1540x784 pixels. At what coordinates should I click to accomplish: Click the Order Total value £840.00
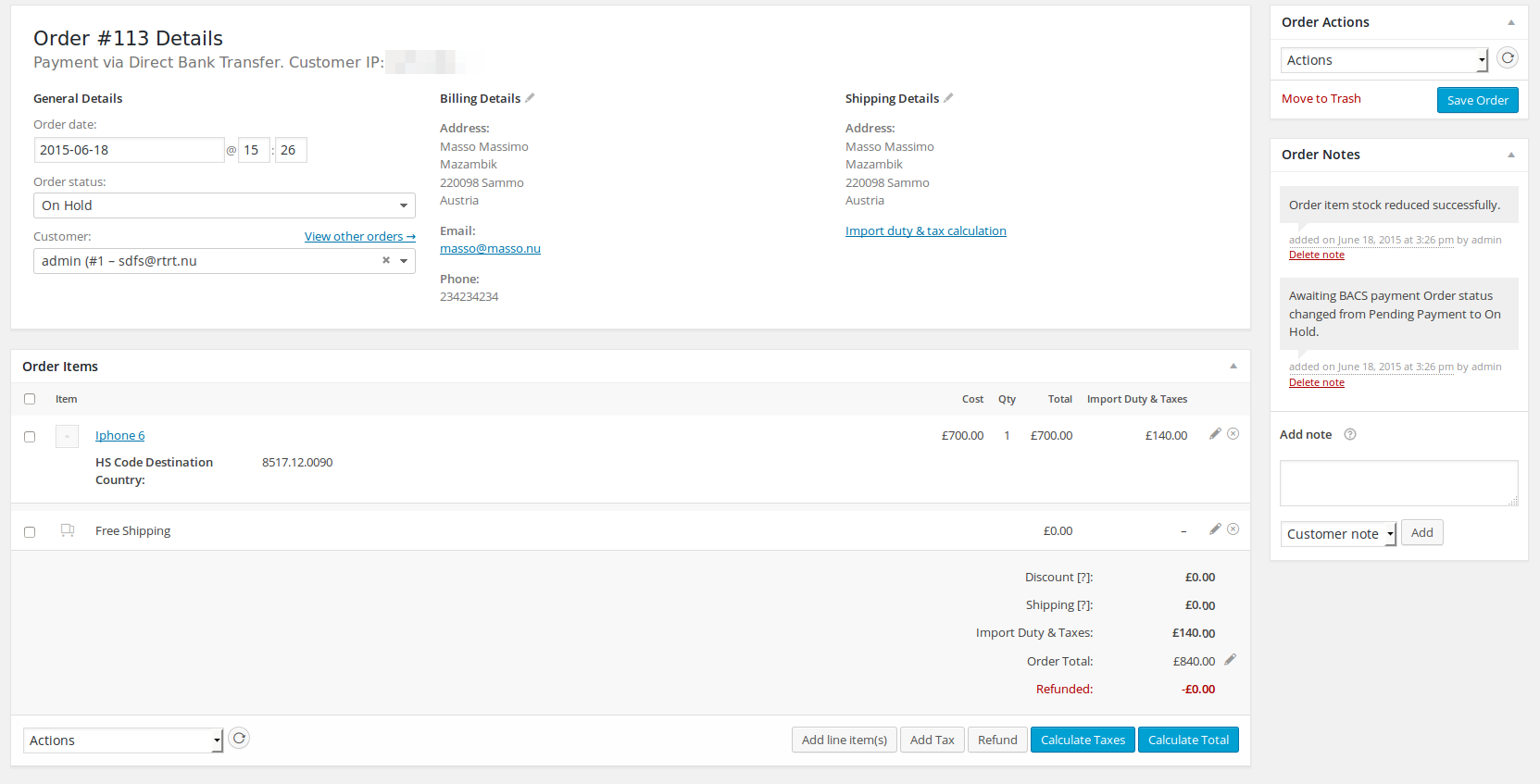tap(1194, 662)
